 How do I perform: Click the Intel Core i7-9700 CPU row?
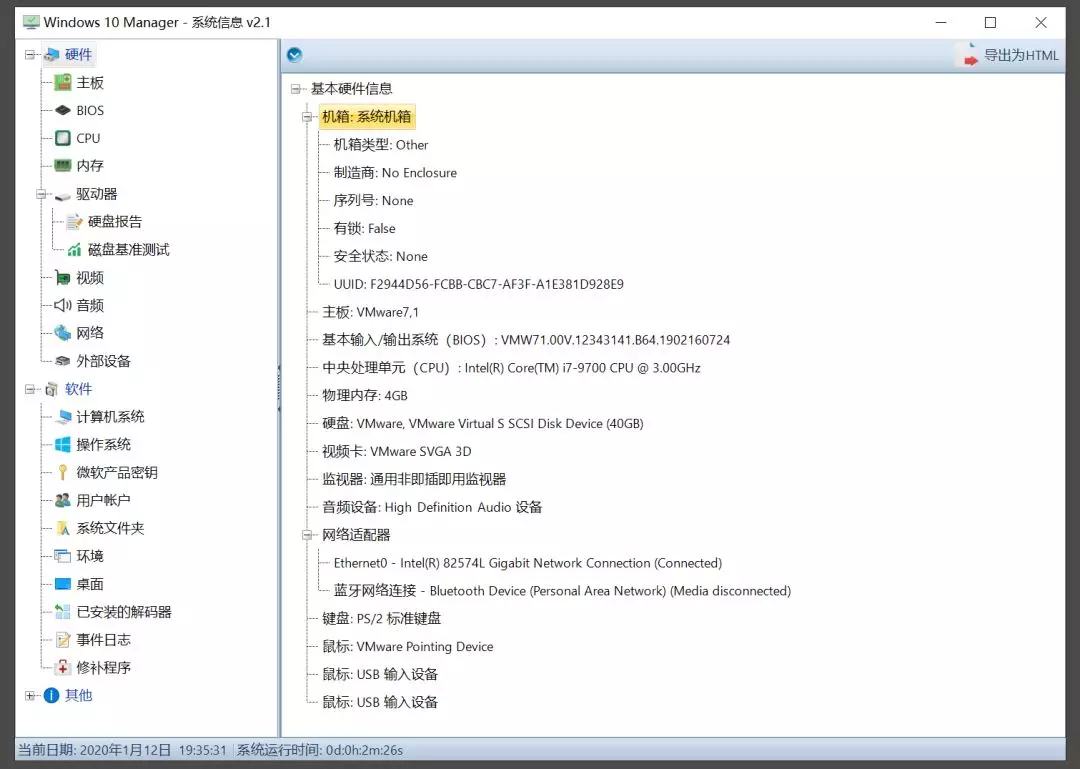tap(512, 368)
